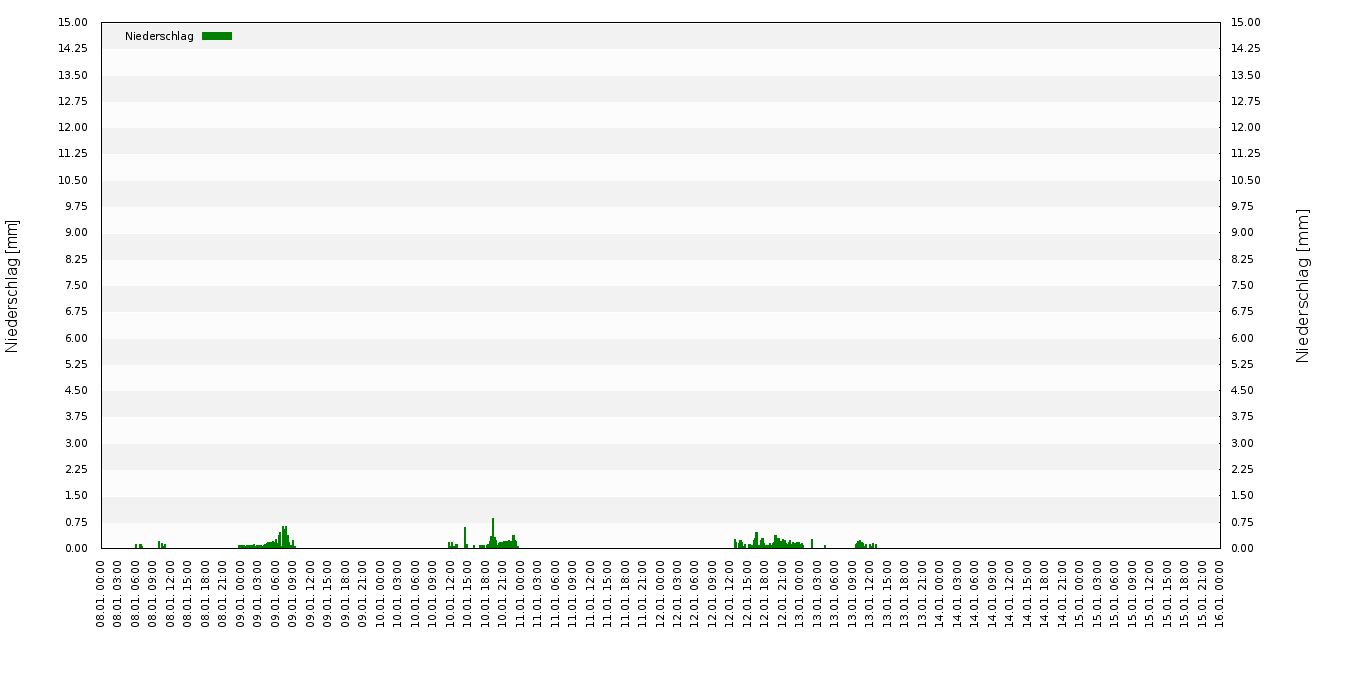Click the isolated bar near 10.01. 15:00
The height and width of the screenshot is (700, 1350).
pos(465,538)
